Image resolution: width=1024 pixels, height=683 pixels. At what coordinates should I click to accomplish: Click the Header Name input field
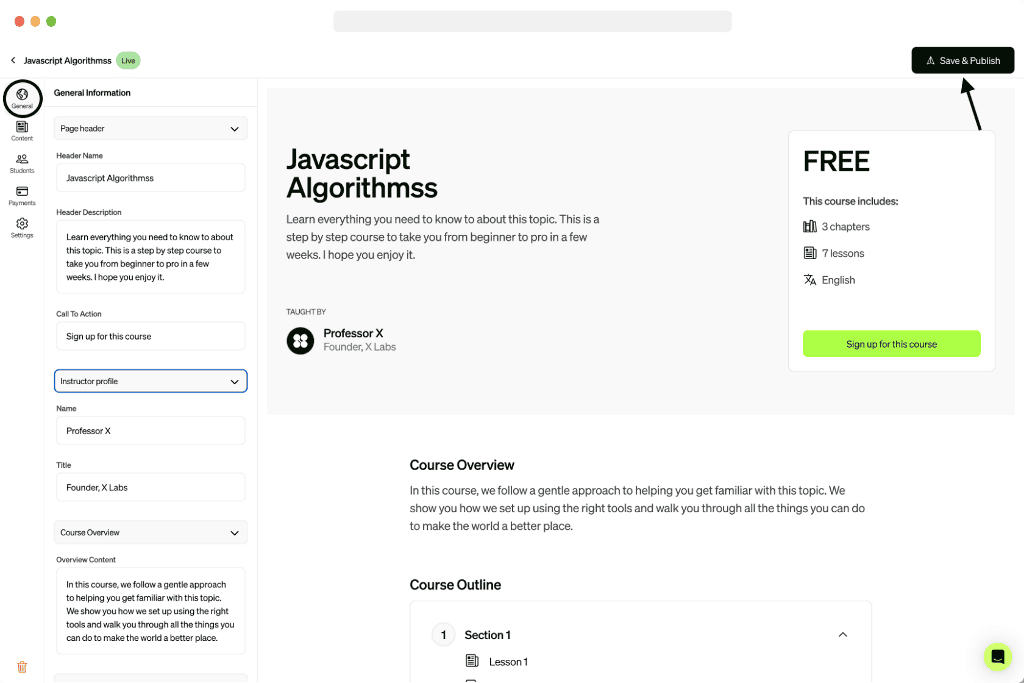[150, 178]
